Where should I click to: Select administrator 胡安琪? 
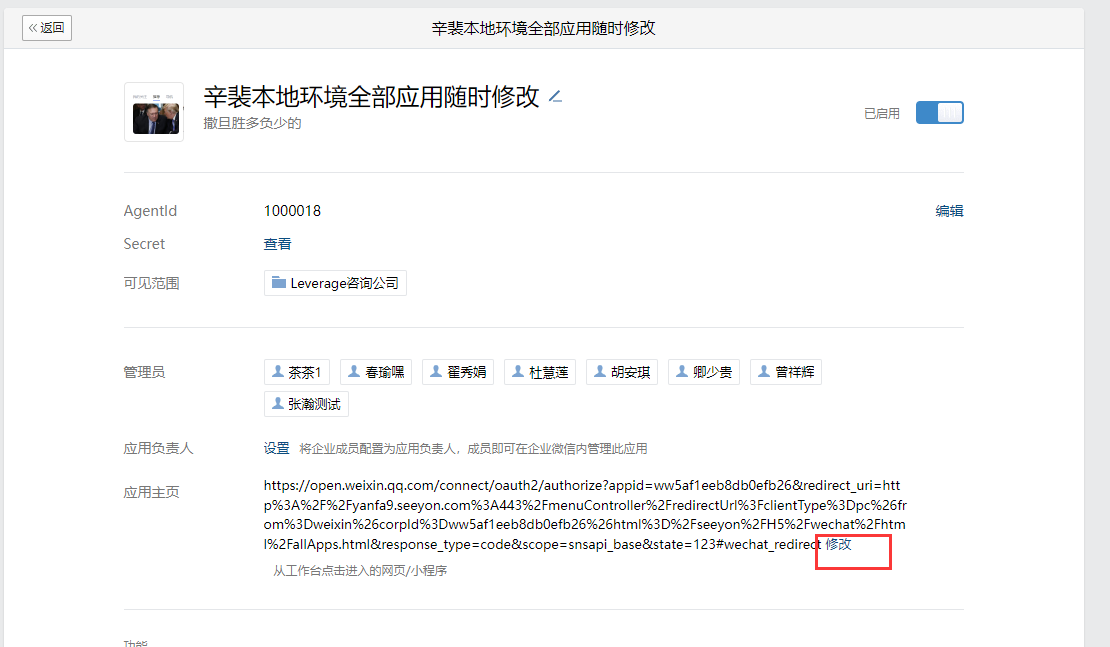click(x=622, y=372)
